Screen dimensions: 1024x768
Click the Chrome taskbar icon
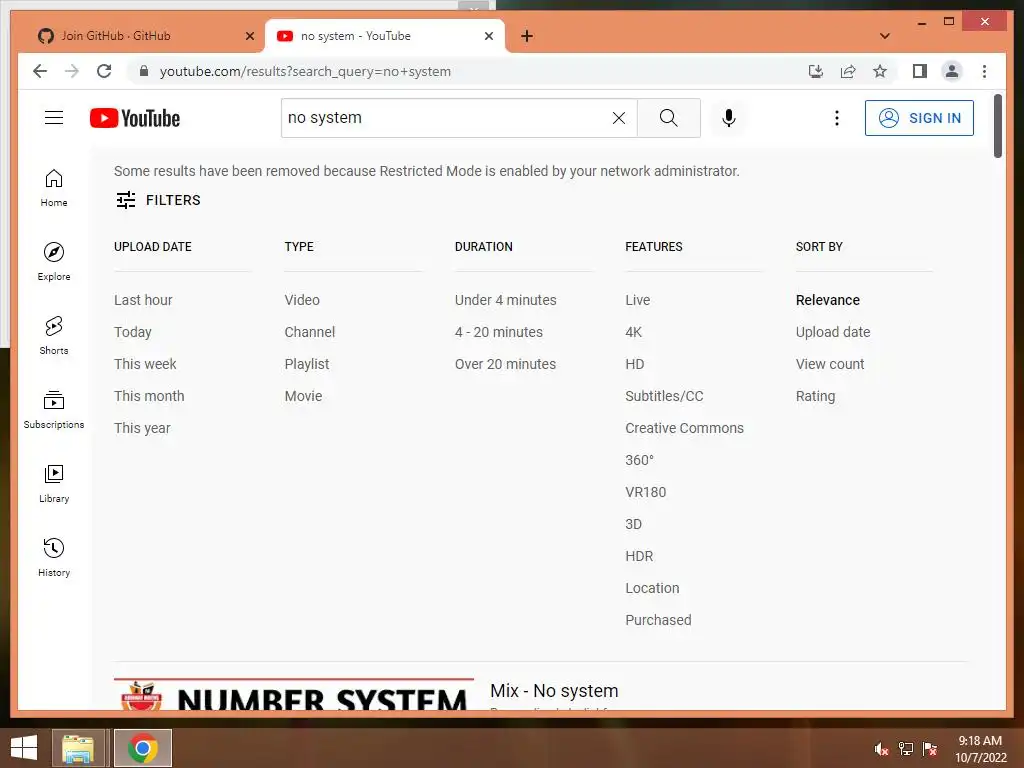coord(143,748)
